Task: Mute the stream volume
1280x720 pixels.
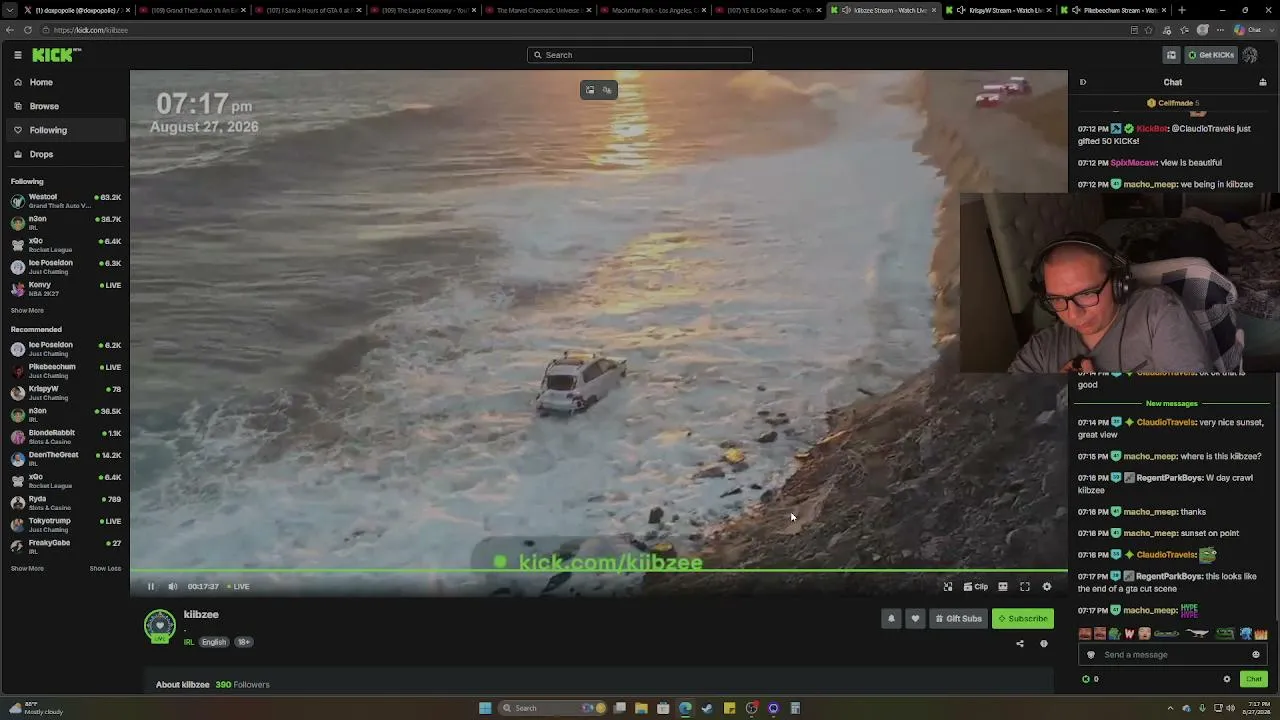Action: (172, 587)
